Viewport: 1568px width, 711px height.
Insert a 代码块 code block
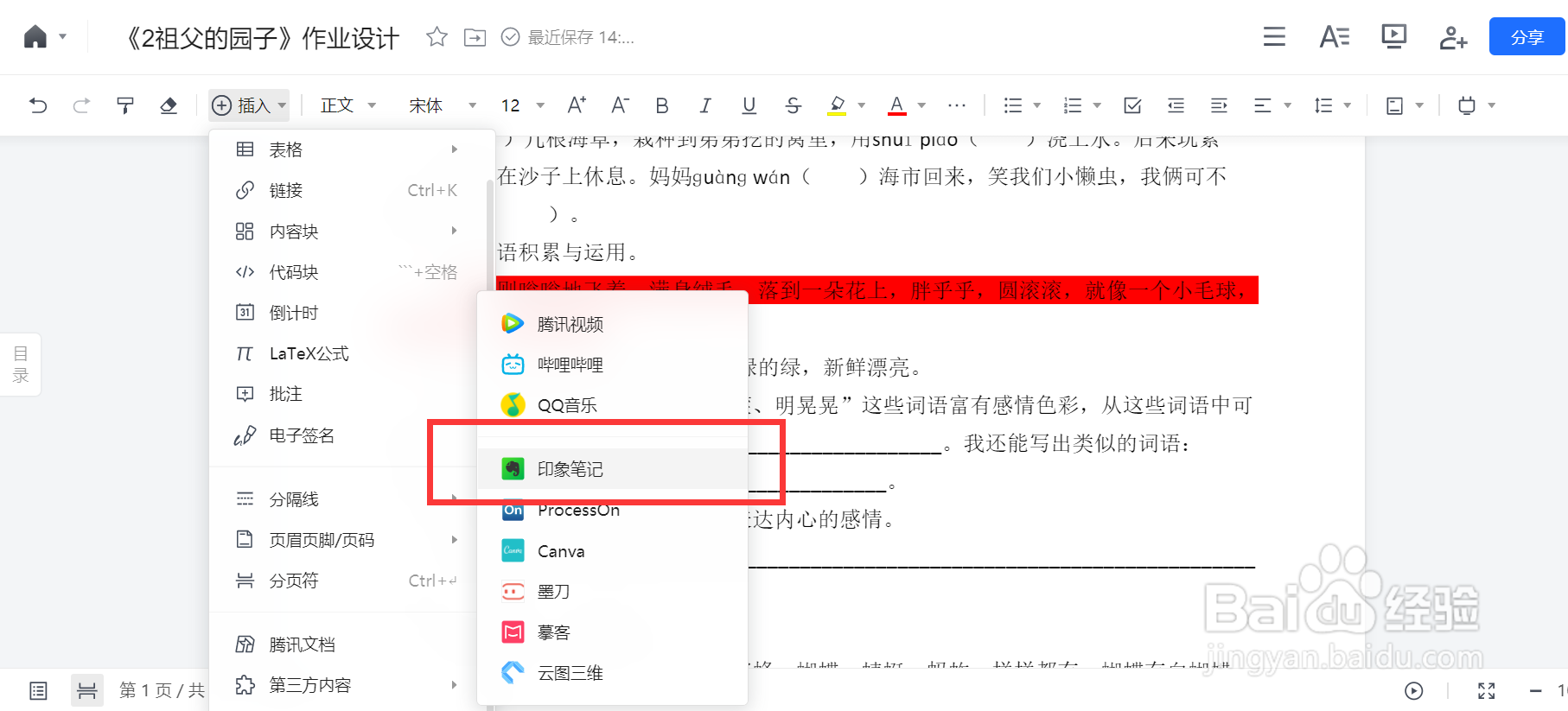[348, 272]
